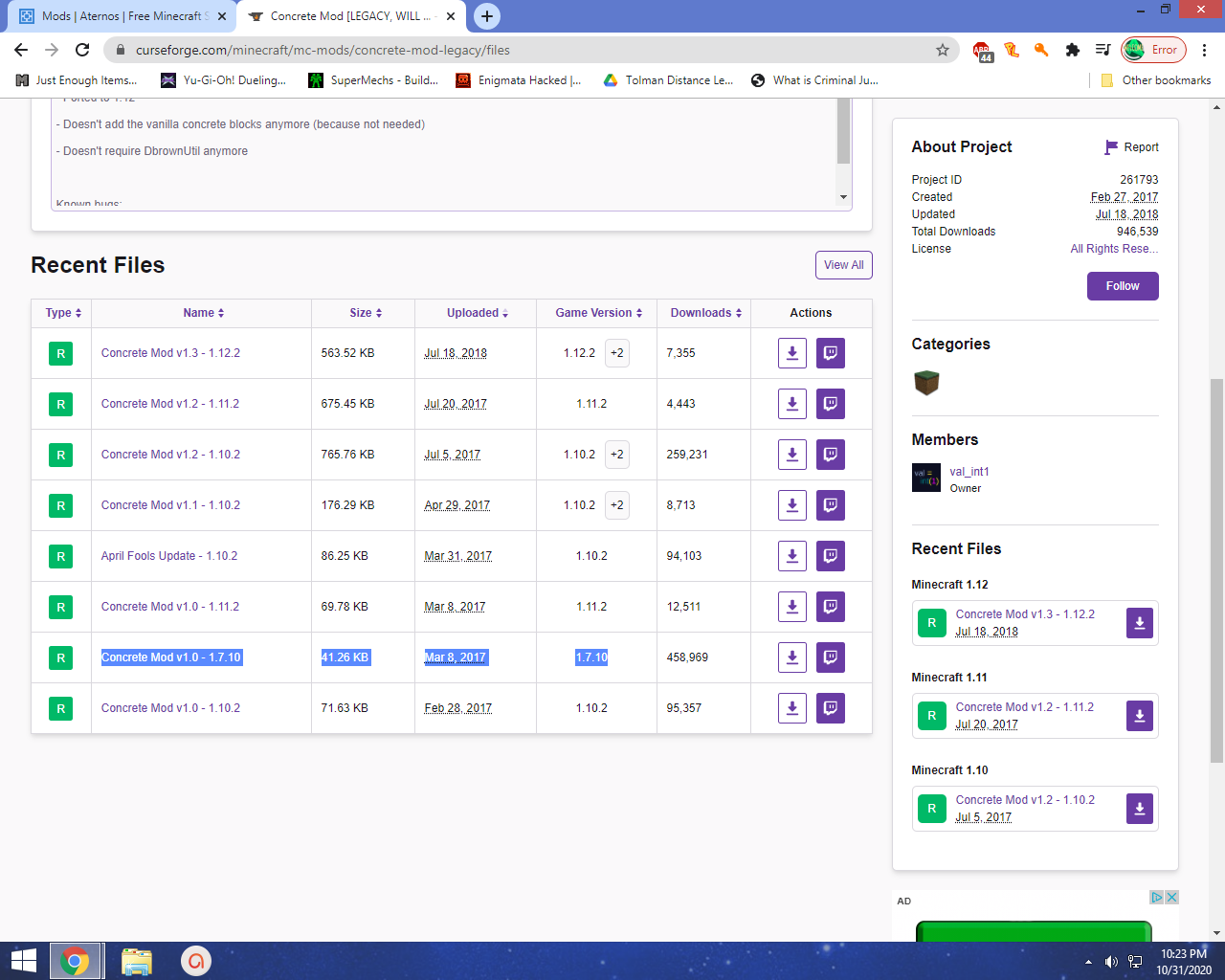Open val_int1 owner profile
The height and width of the screenshot is (980, 1225).
(x=969, y=472)
